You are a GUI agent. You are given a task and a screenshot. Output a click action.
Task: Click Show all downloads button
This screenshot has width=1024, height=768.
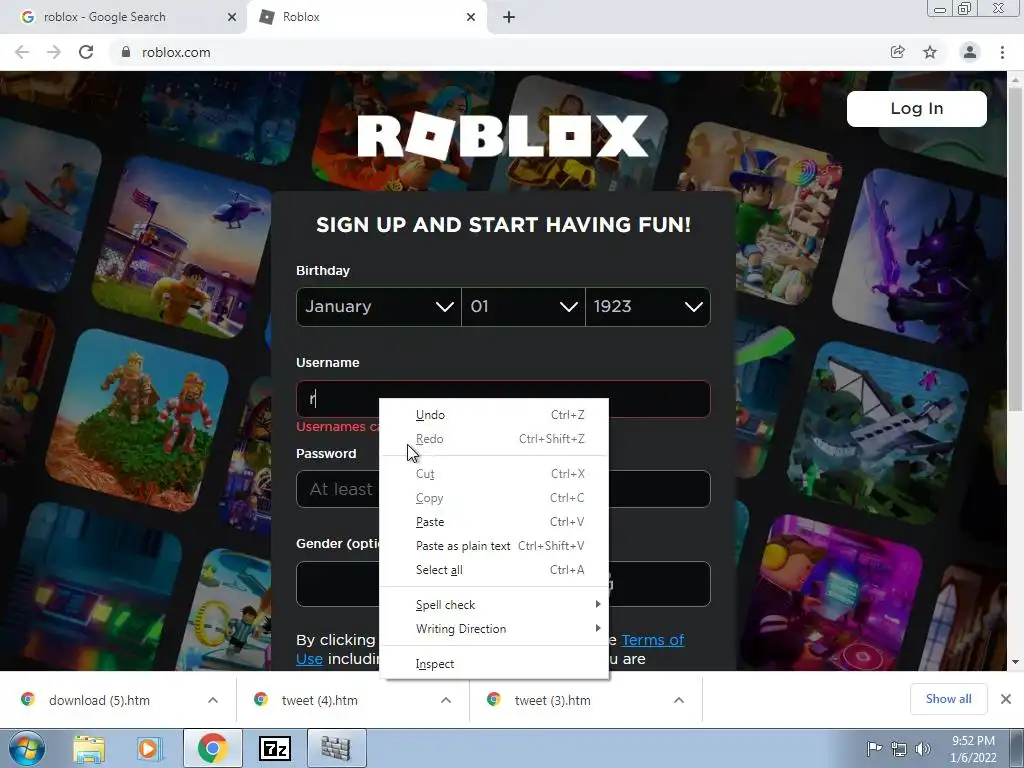(x=948, y=699)
